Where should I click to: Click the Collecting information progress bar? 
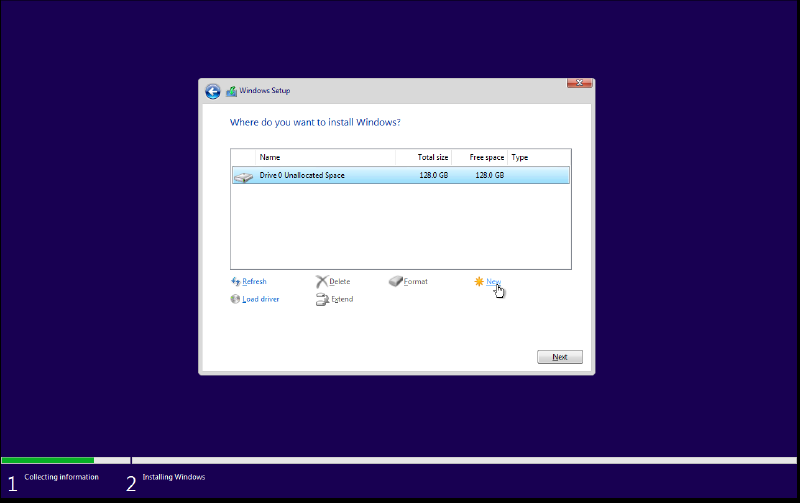click(66, 460)
